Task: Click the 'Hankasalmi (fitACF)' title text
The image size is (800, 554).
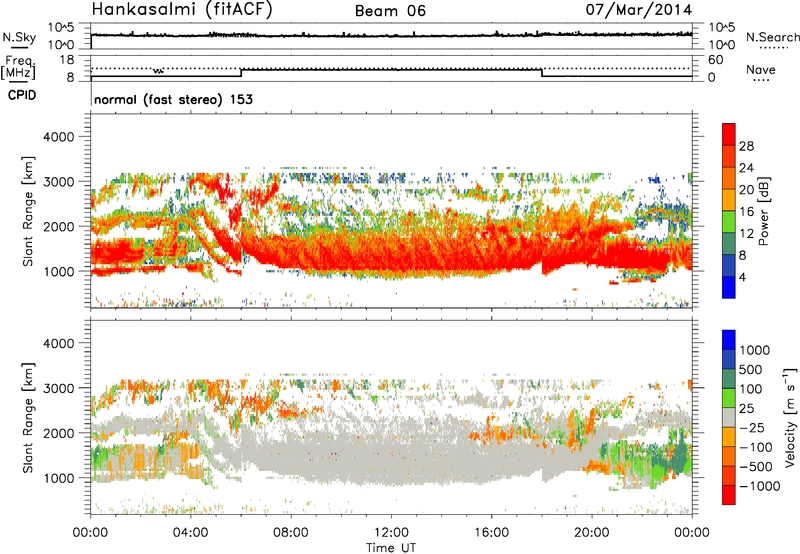Action: [182, 10]
